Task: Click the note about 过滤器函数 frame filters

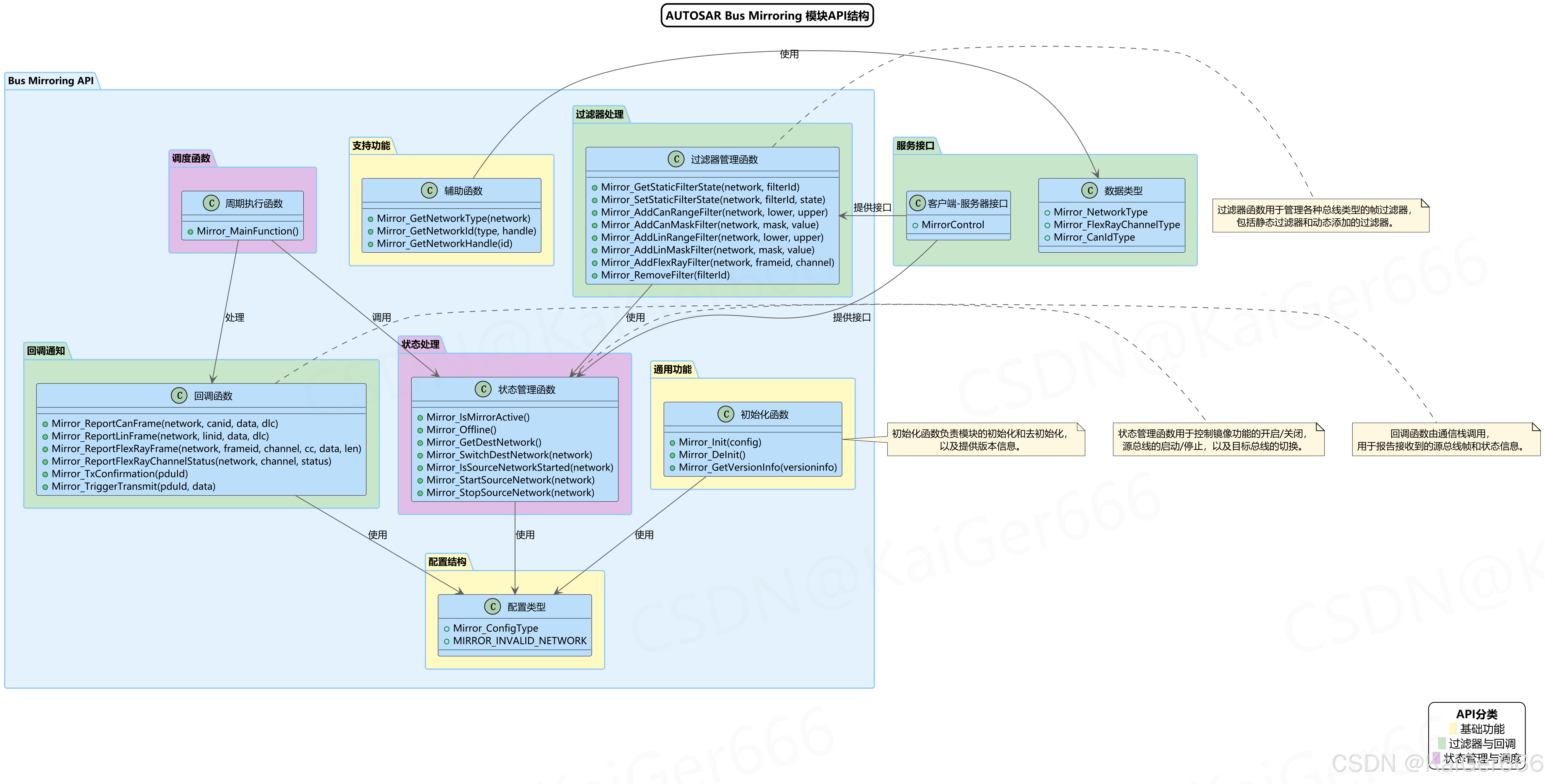Action: pos(1321,216)
